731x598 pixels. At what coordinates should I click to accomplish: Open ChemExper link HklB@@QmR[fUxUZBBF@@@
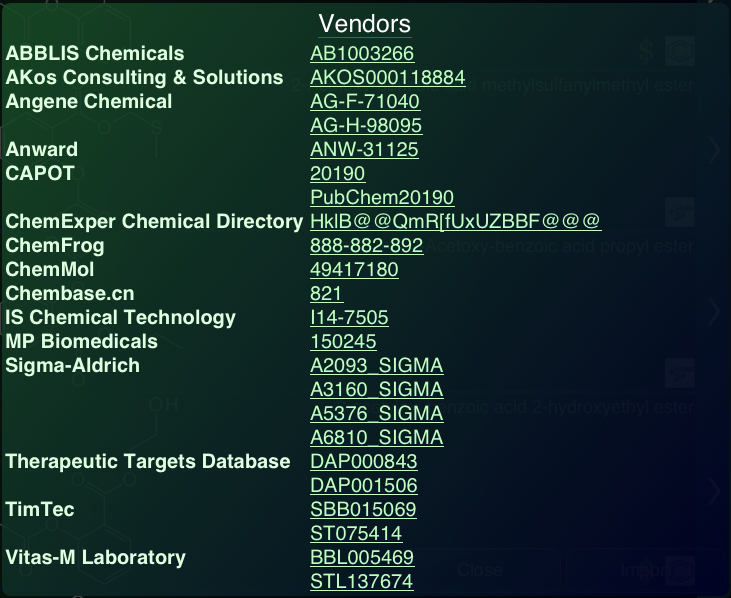pyautogui.click(x=455, y=222)
